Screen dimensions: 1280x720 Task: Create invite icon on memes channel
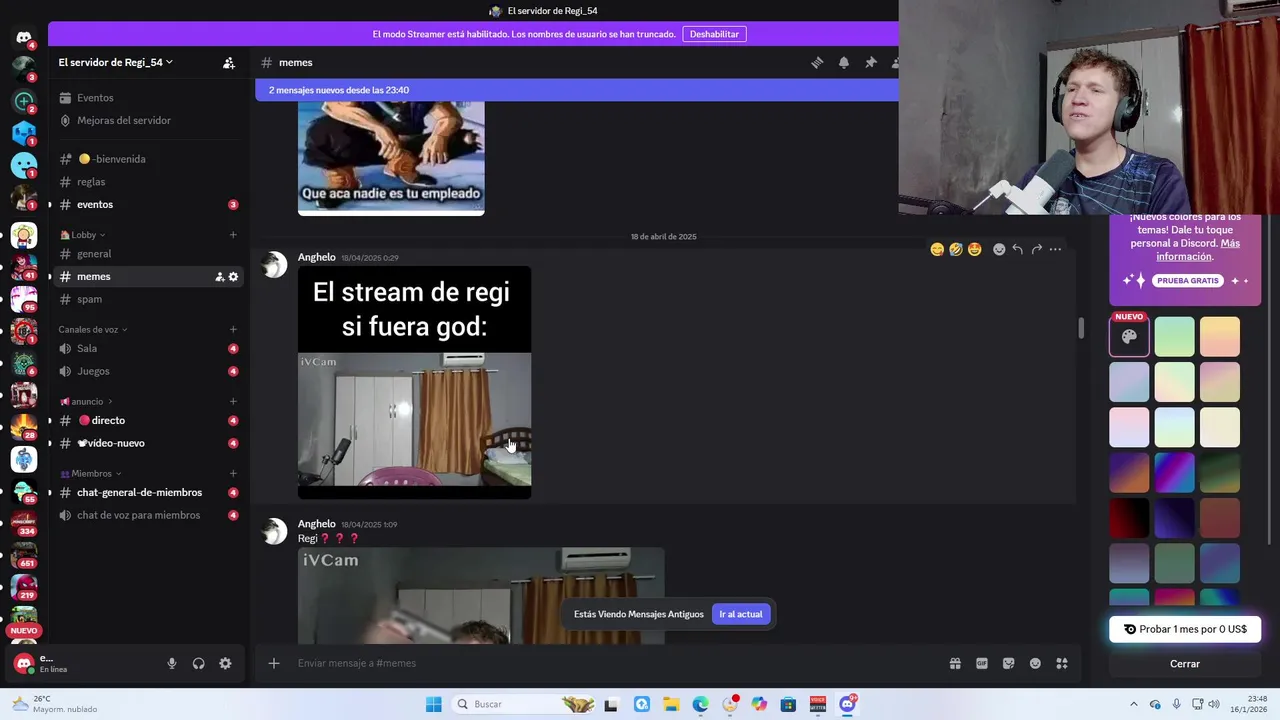coord(220,277)
